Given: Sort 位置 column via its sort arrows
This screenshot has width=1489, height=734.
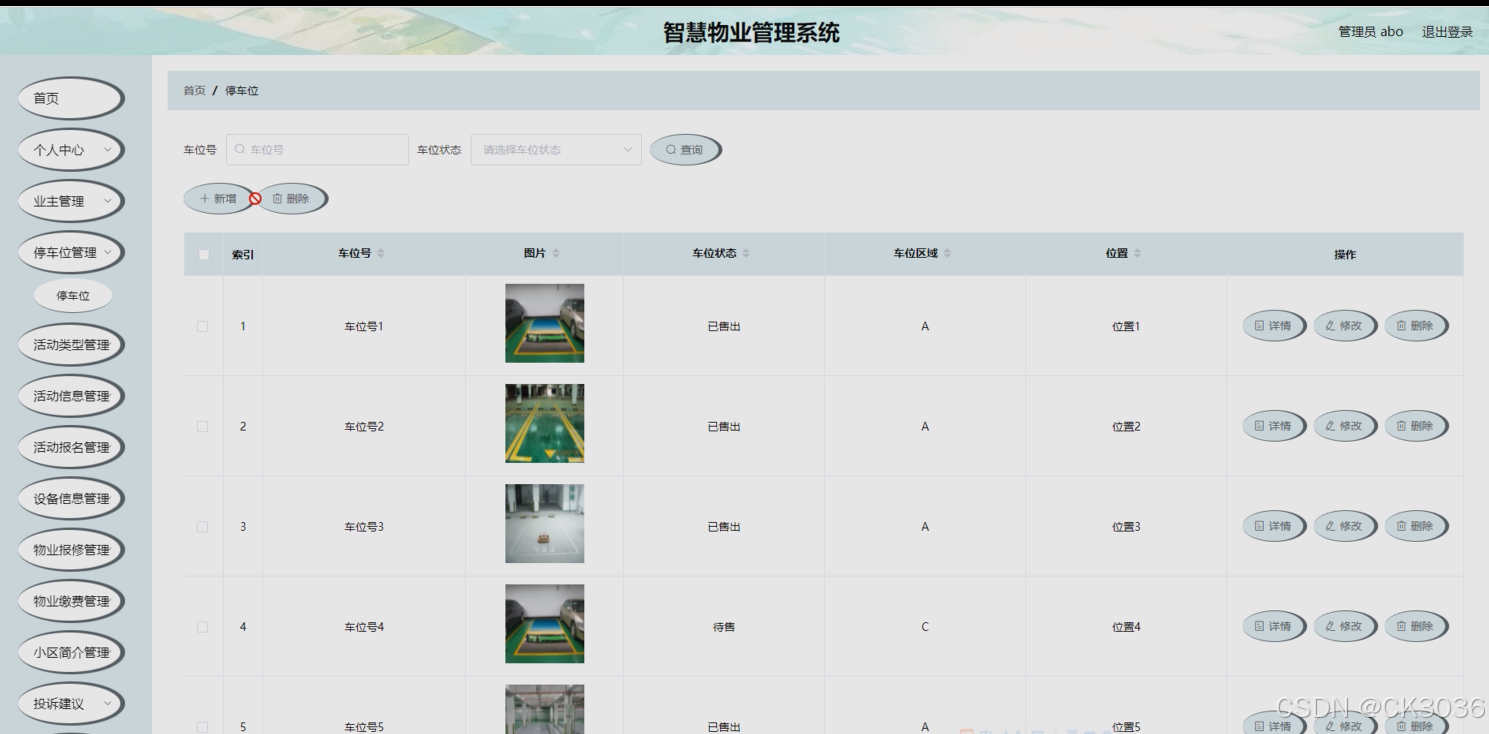Looking at the screenshot, I should (1137, 254).
